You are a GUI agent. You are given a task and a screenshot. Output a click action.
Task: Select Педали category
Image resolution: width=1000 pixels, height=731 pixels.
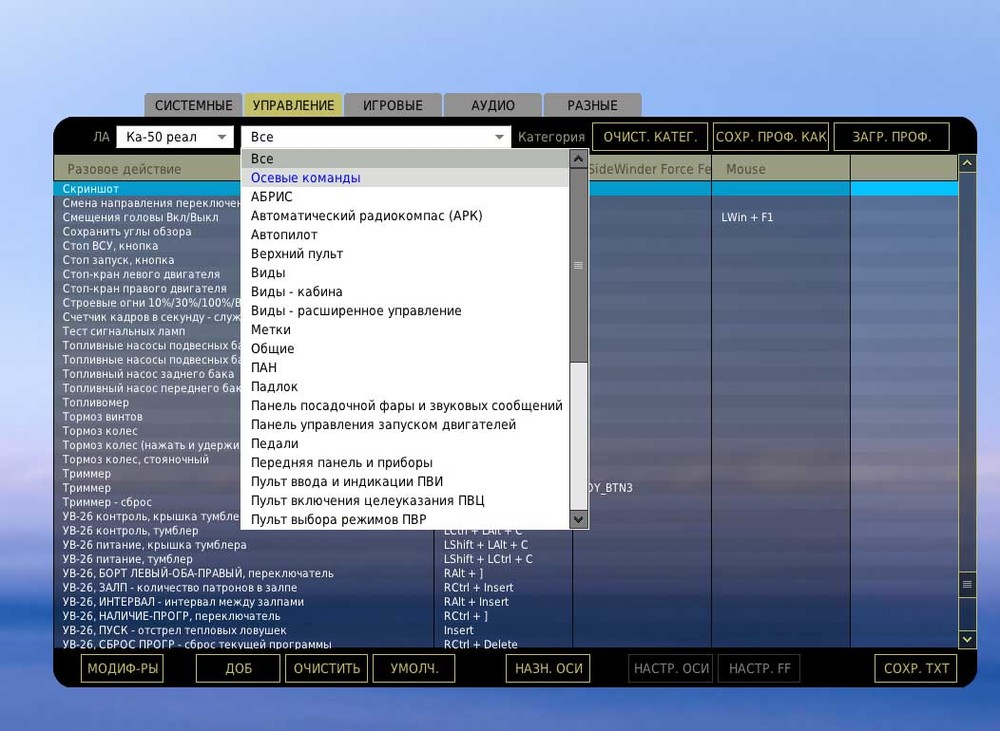pyautogui.click(x=405, y=443)
